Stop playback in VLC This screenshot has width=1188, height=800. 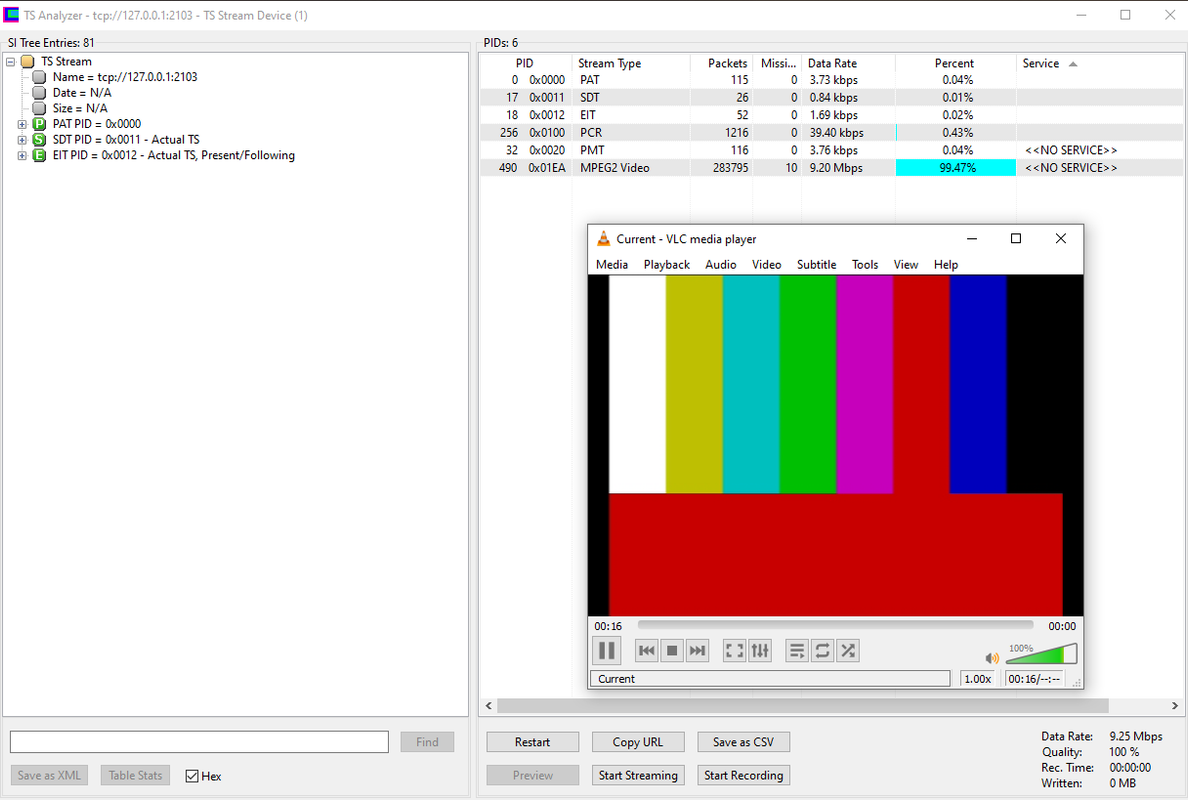[x=671, y=650]
